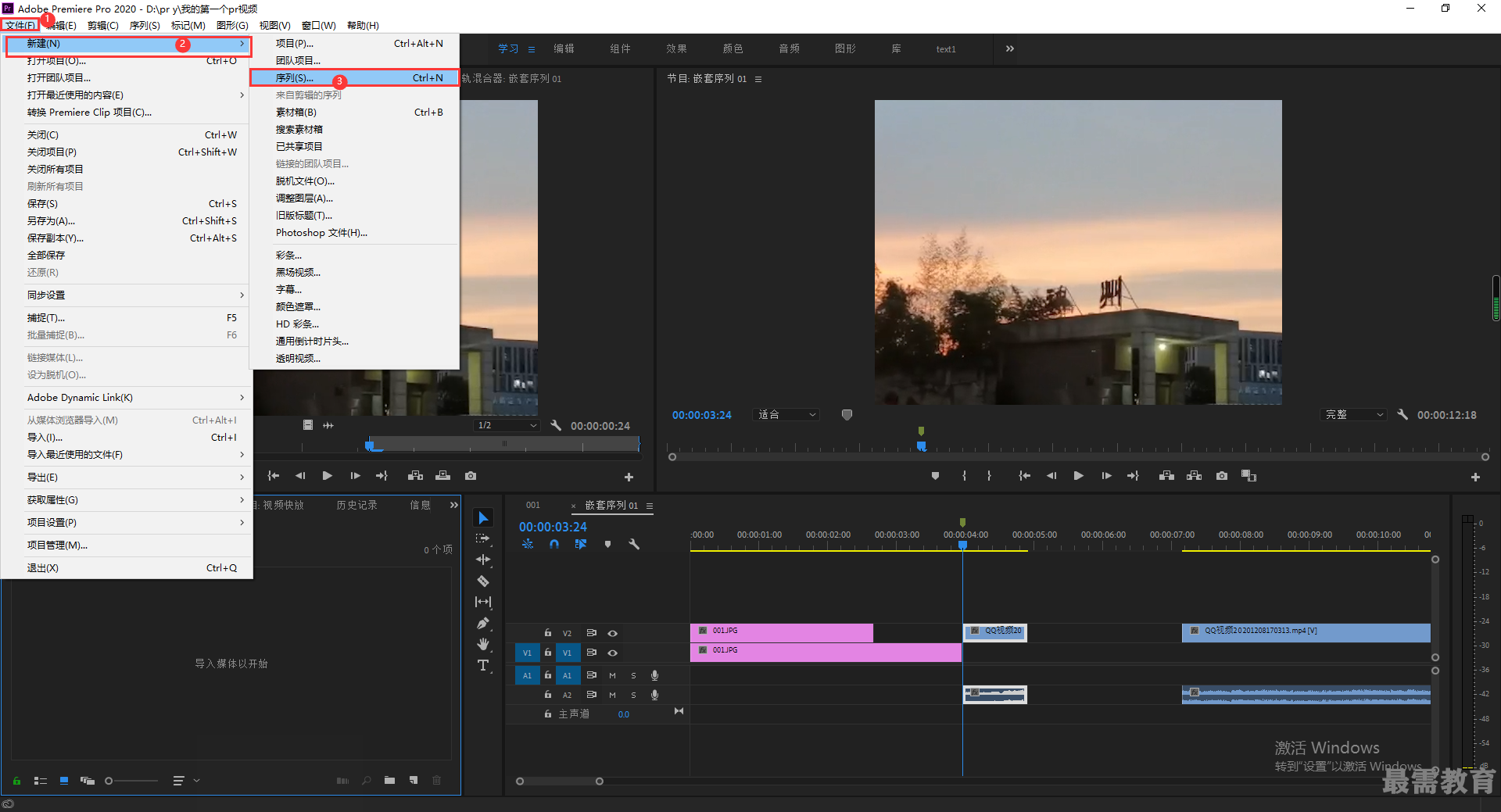Viewport: 1501px width, 812px height.
Task: Click Program monitor playhead scrubber
Action: pos(922,446)
